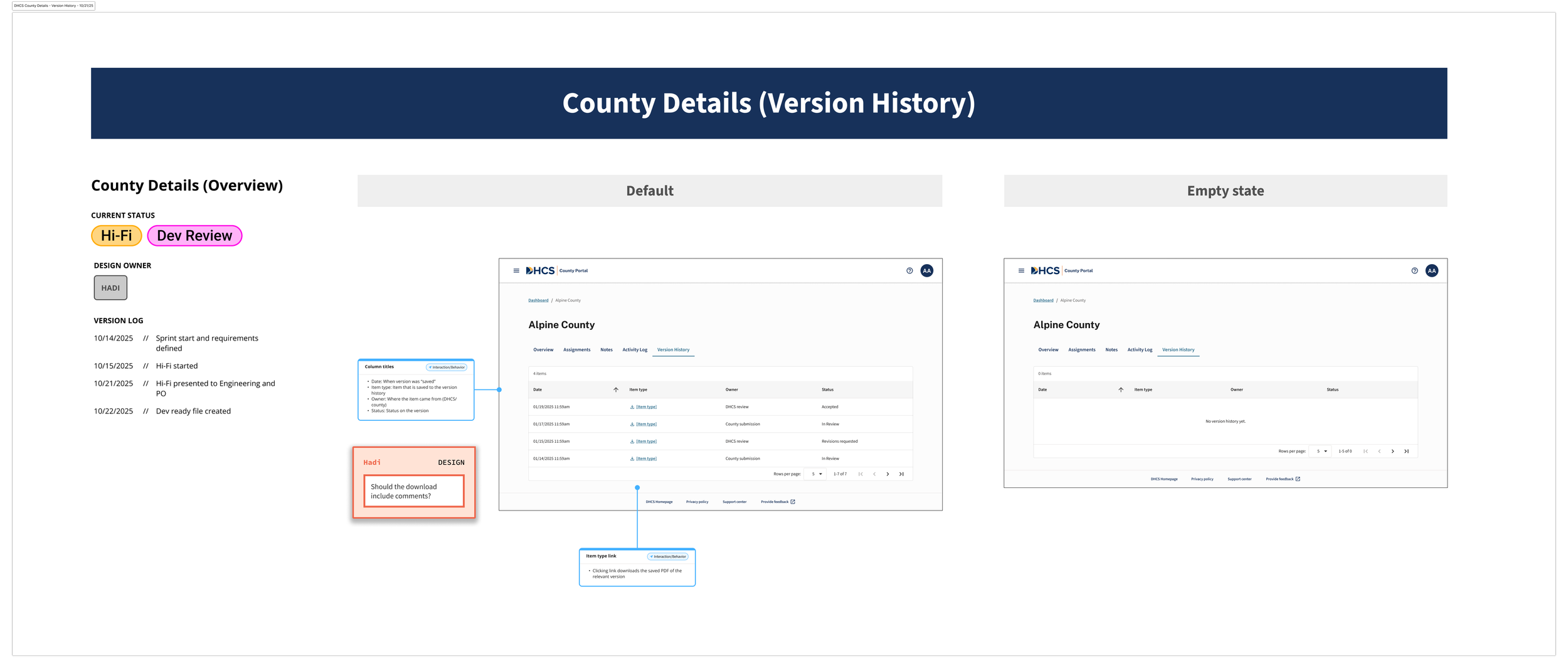Click Interaction/Behavior tag on Column titles note
This screenshot has height=668, width=1568.
pyautogui.click(x=447, y=368)
